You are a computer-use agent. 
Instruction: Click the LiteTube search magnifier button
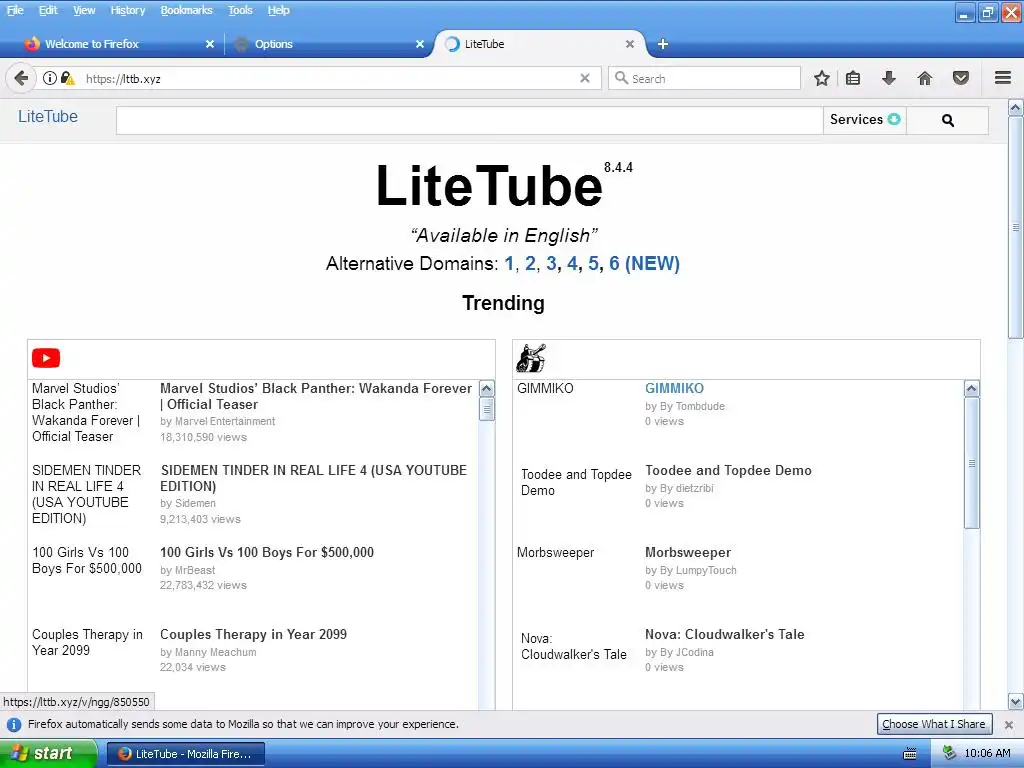(x=948, y=120)
